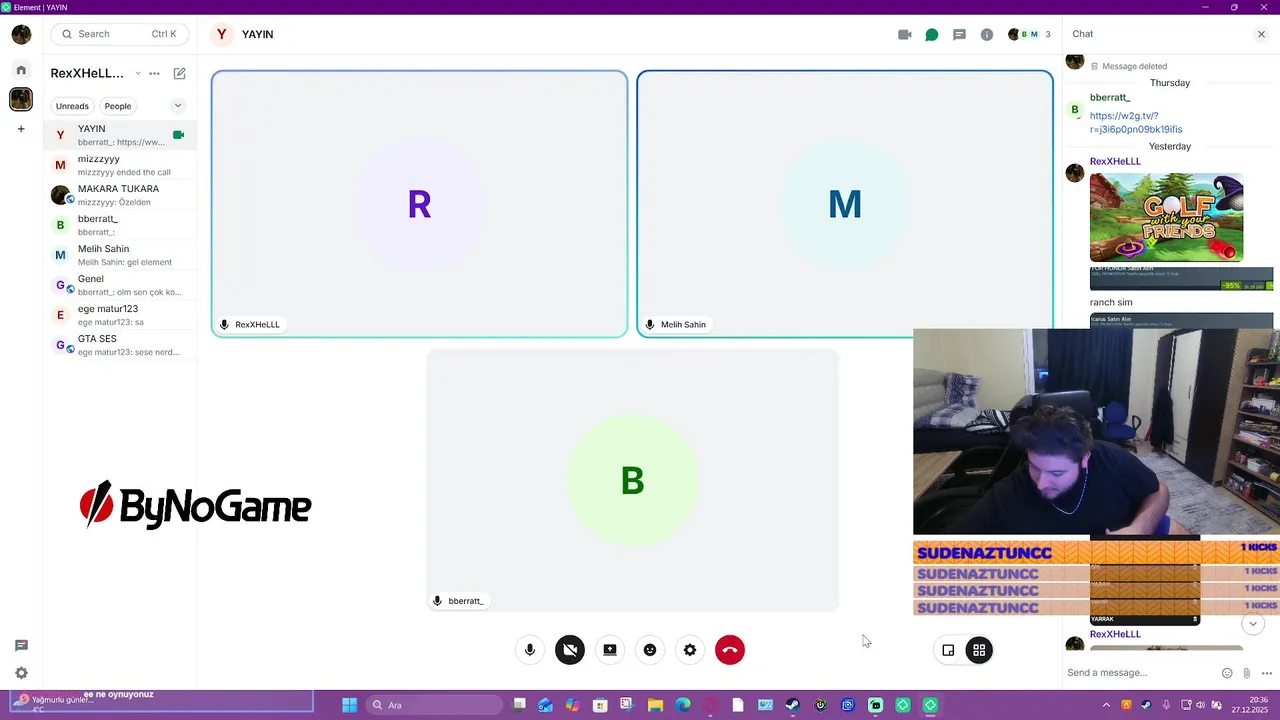
Task: Open Microsoft Edge from taskbar
Action: tap(683, 705)
